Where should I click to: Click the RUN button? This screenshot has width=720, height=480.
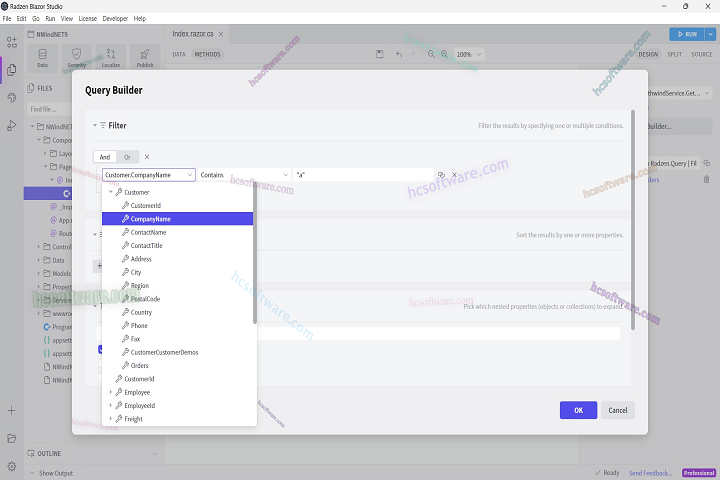(687, 34)
